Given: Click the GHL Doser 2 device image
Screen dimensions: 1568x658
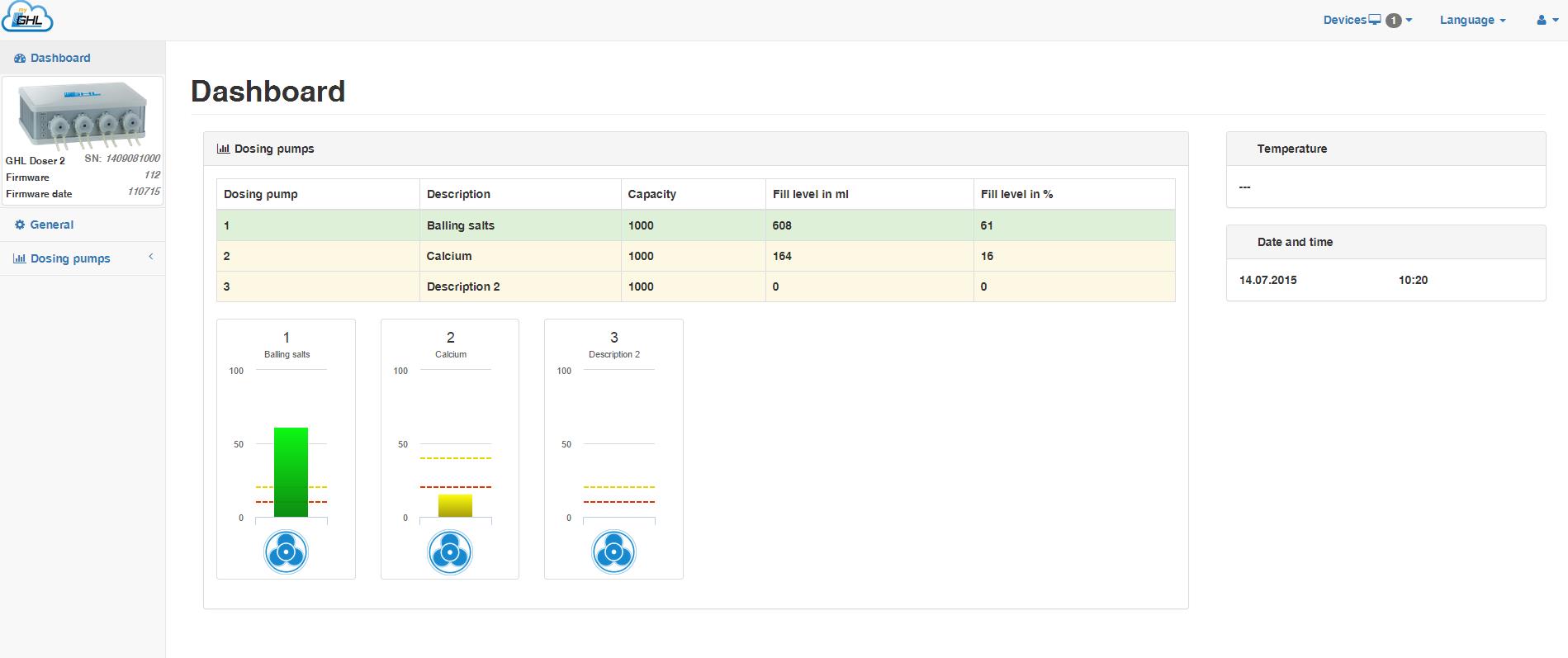Looking at the screenshot, I should [x=83, y=117].
